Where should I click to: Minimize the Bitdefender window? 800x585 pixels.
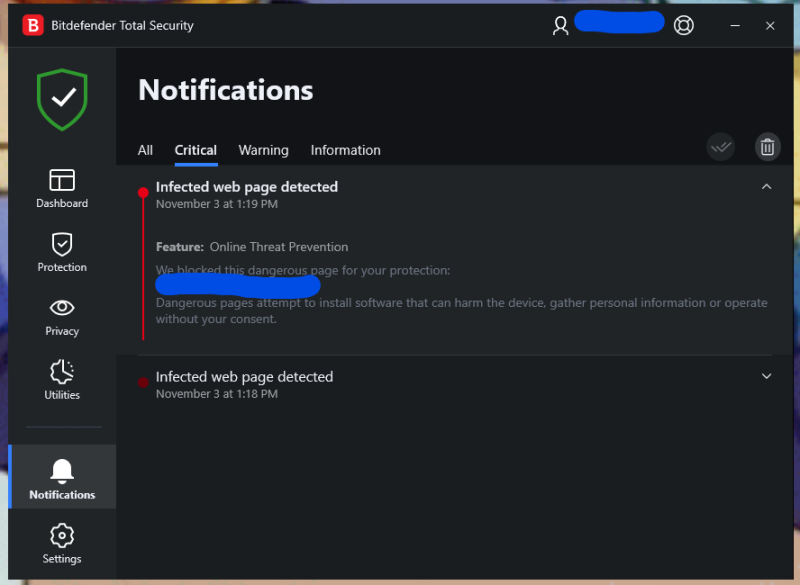point(735,26)
